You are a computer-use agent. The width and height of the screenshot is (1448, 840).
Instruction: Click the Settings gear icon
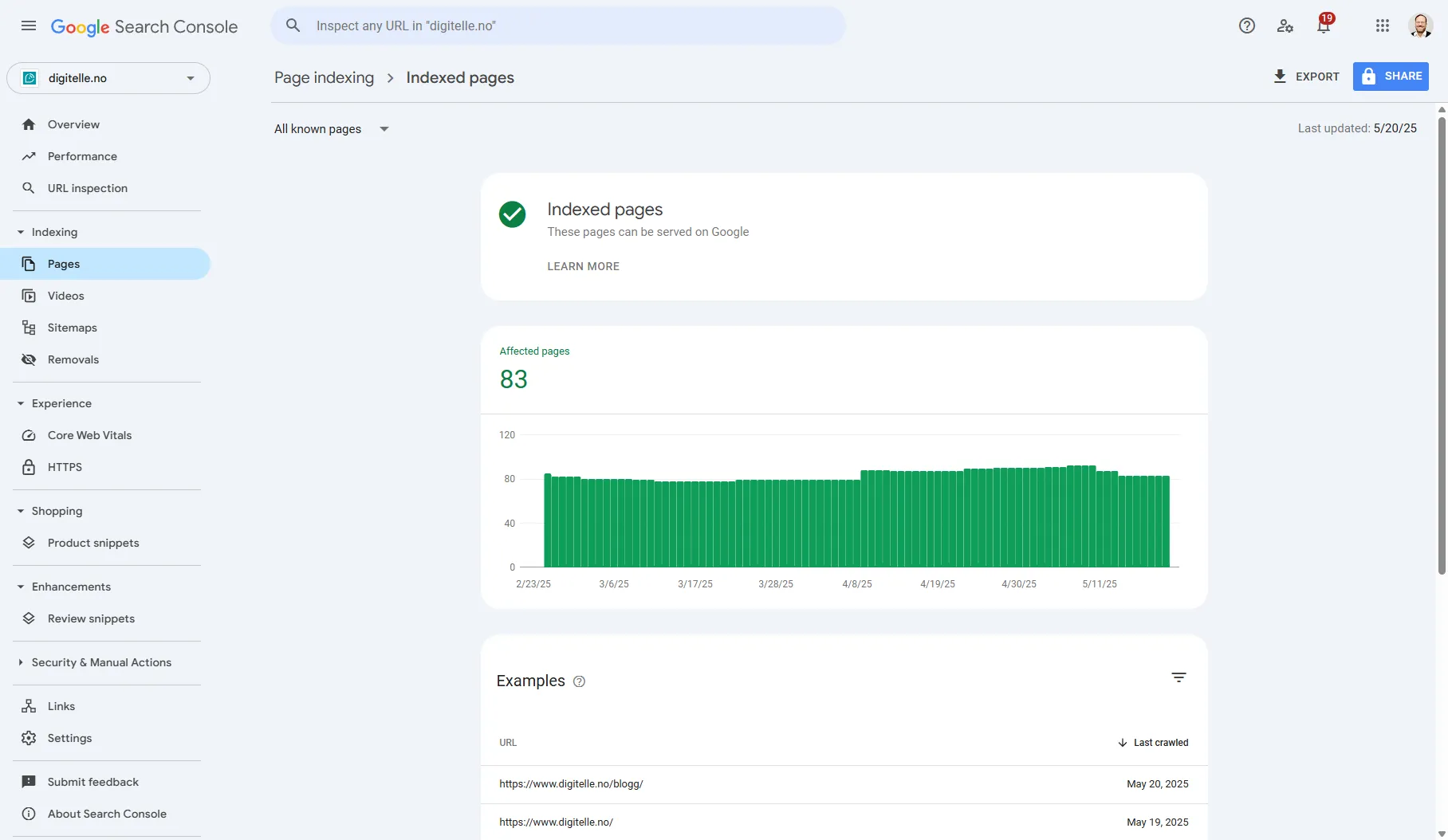(29, 738)
